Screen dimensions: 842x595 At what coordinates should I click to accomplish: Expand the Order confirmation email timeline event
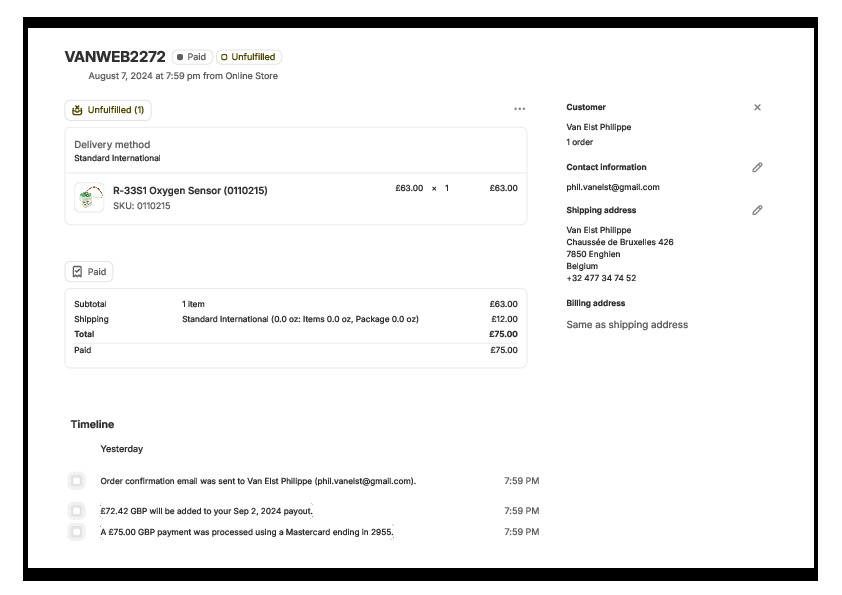click(258, 481)
